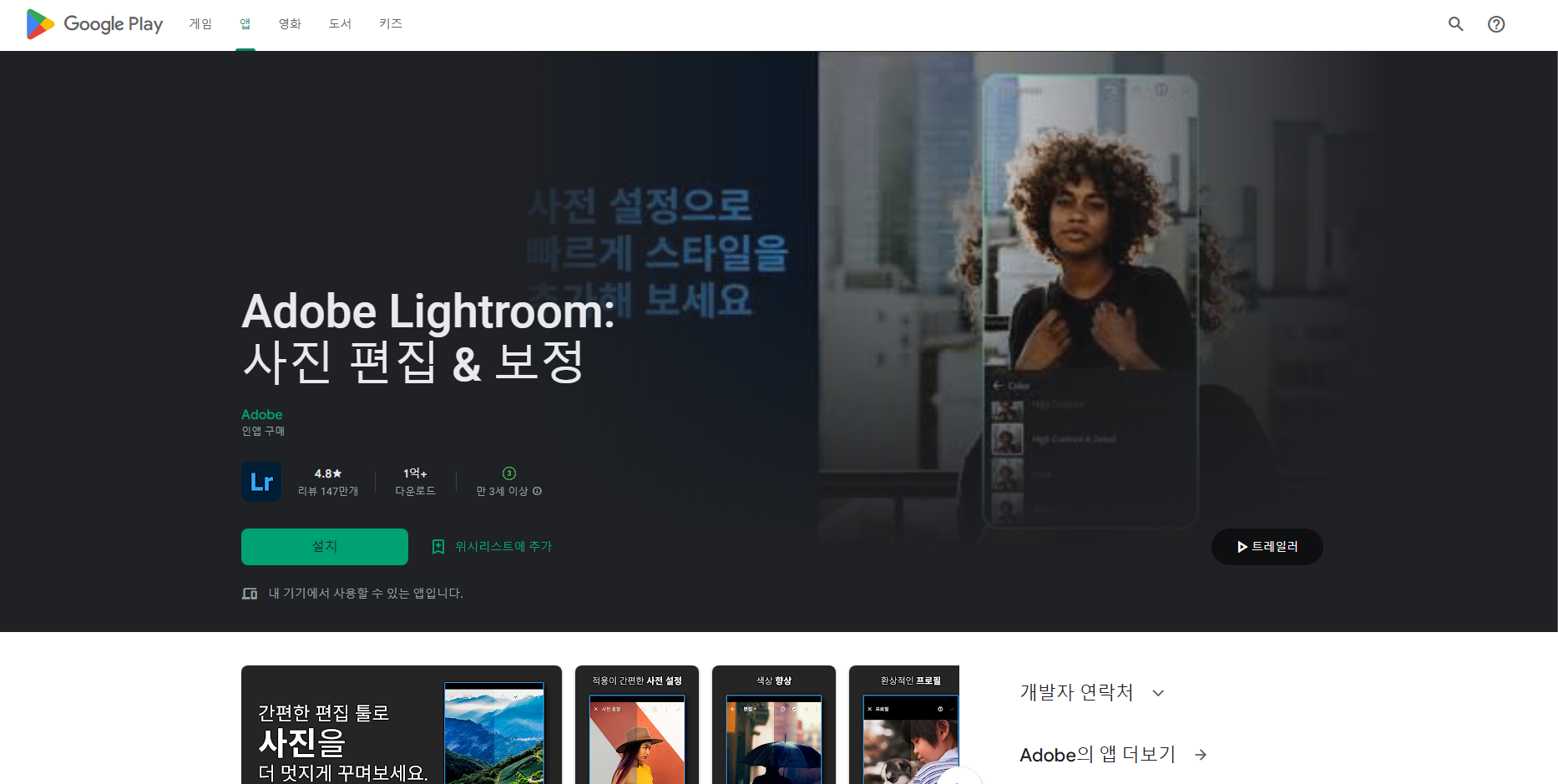Click the play icon on the trailer button
The width and height of the screenshot is (1558, 784).
click(x=1241, y=546)
